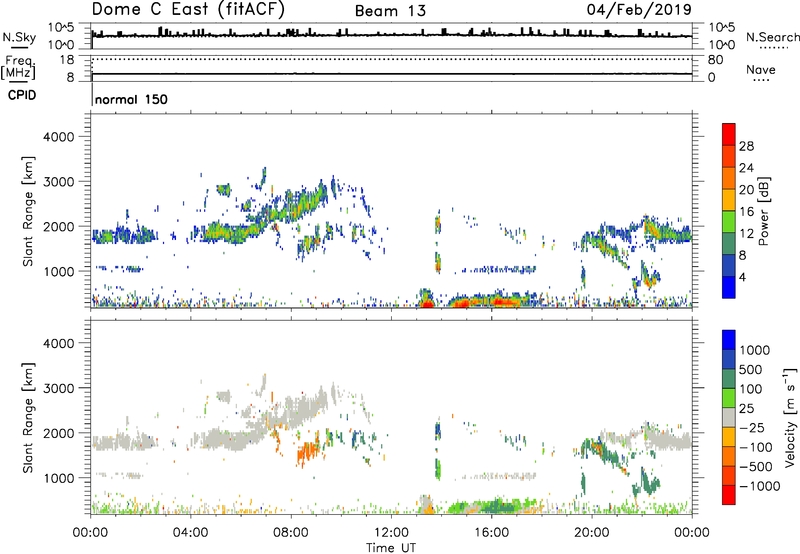
Task: Click the '3000' tick on the velocity panel
Action: coord(59,388)
